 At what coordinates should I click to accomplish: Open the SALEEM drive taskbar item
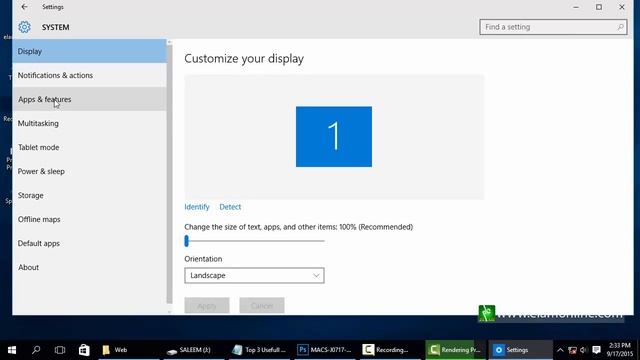point(194,350)
